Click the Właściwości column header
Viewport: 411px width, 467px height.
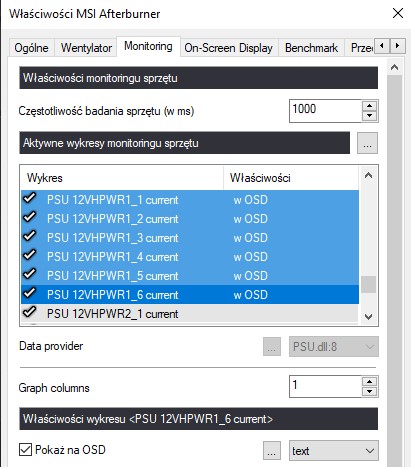pos(291,178)
